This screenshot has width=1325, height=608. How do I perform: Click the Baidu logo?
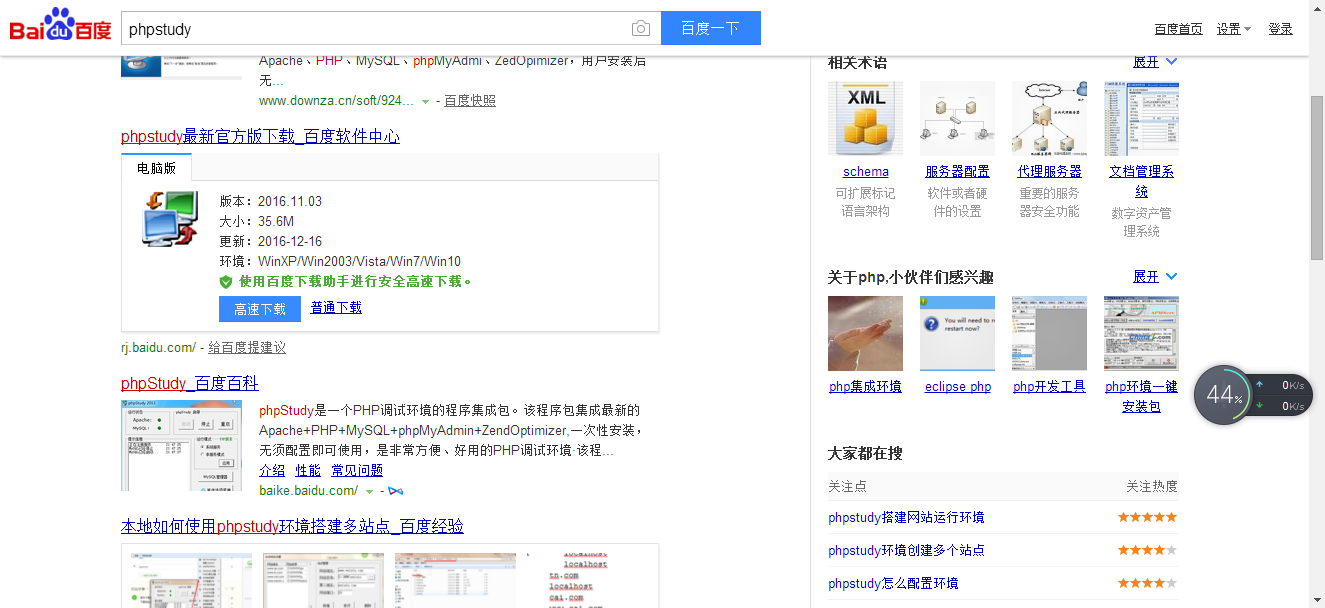[x=60, y=25]
